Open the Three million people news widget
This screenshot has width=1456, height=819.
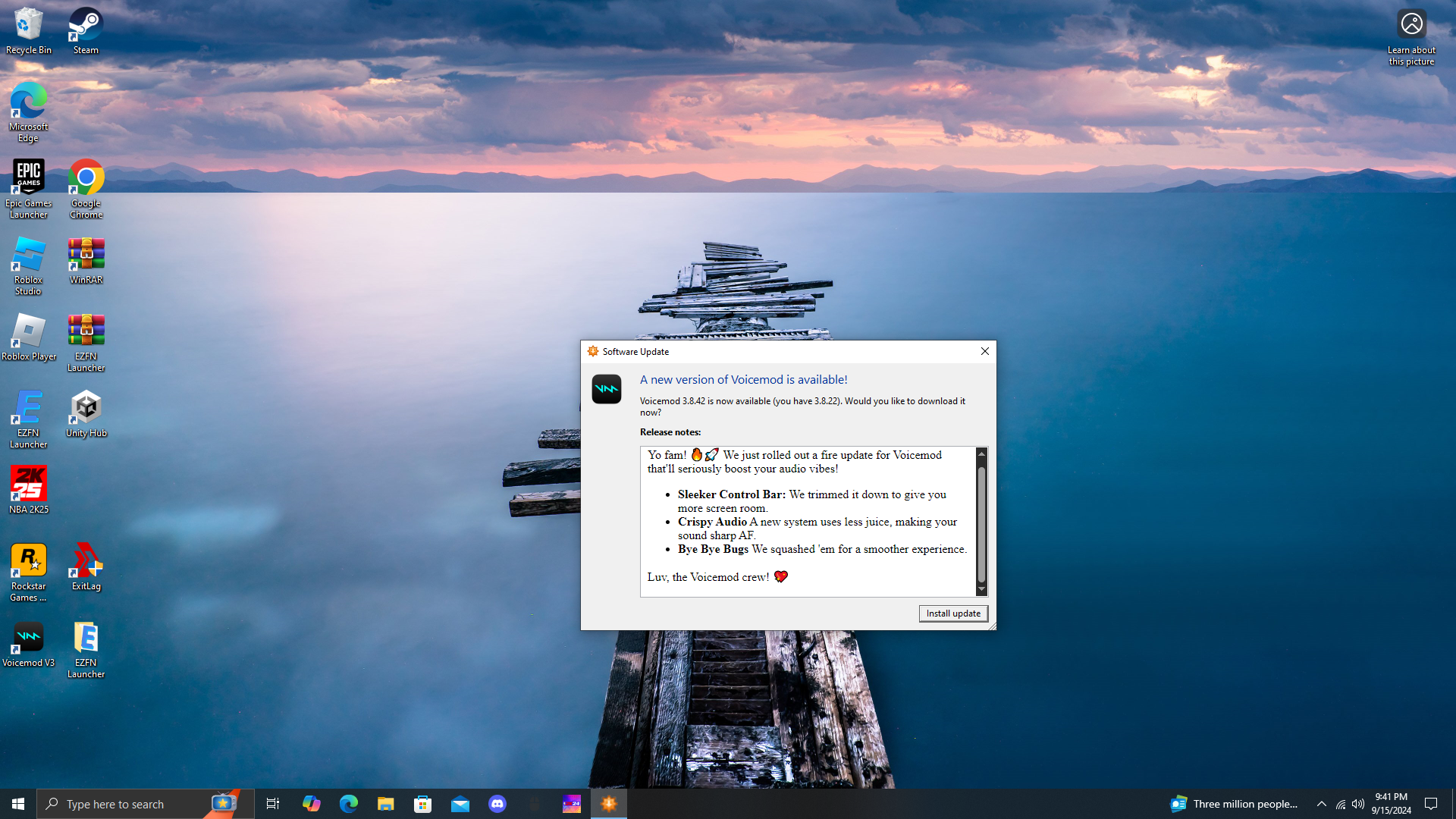click(1235, 804)
